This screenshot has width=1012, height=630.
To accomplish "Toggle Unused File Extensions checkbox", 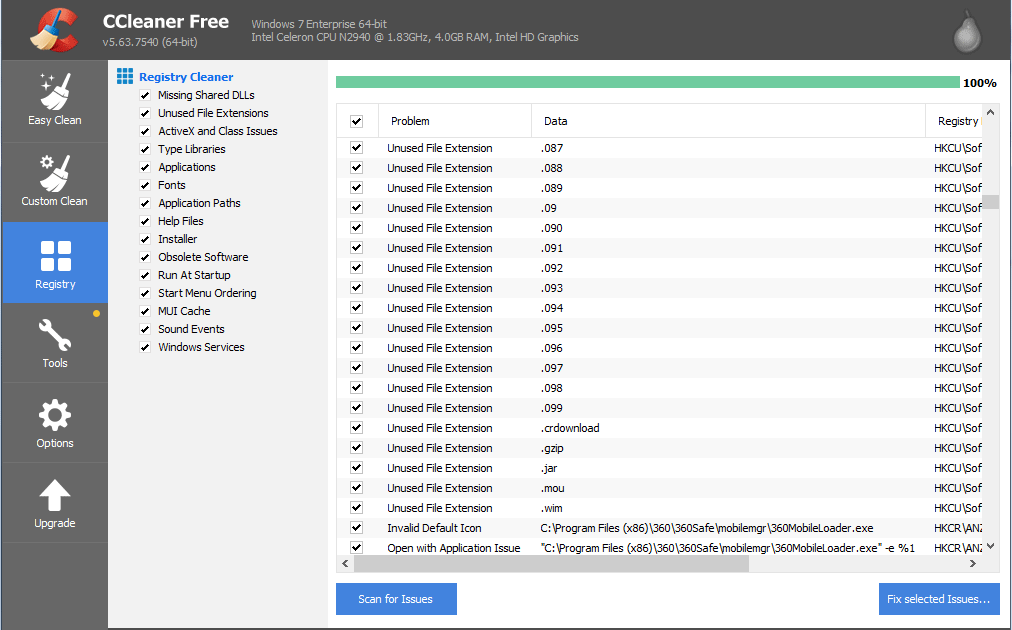I will coord(145,113).
